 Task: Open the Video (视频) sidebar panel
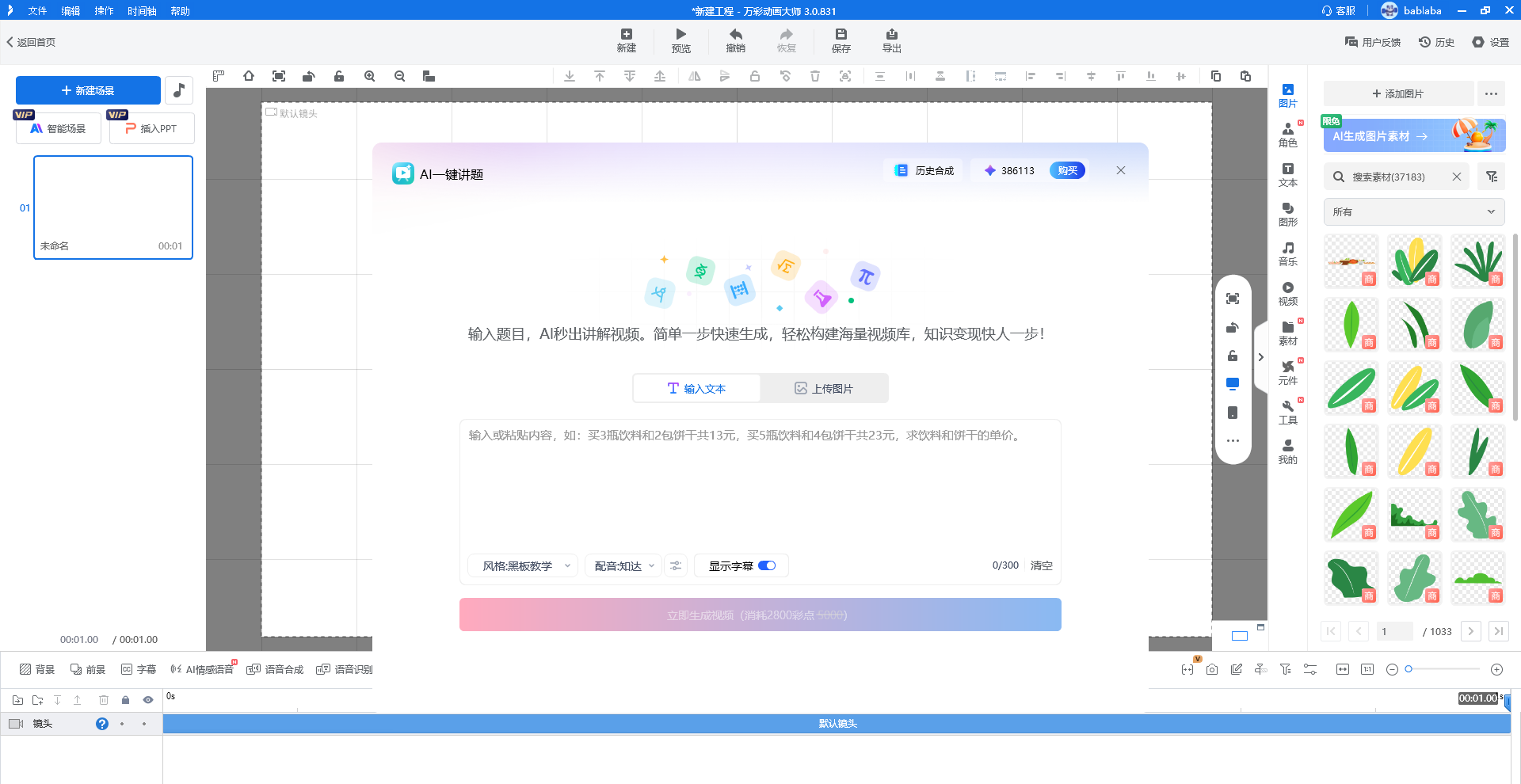click(1287, 293)
